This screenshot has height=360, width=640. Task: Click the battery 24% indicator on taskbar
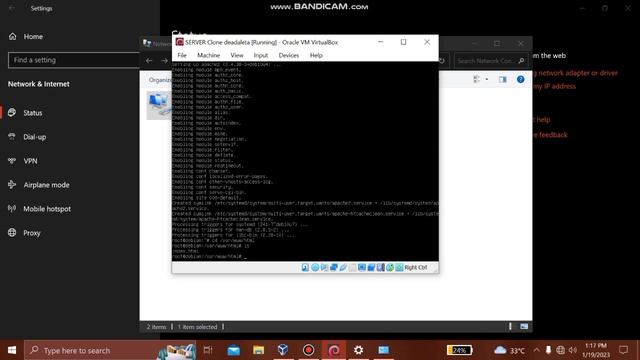click(459, 350)
